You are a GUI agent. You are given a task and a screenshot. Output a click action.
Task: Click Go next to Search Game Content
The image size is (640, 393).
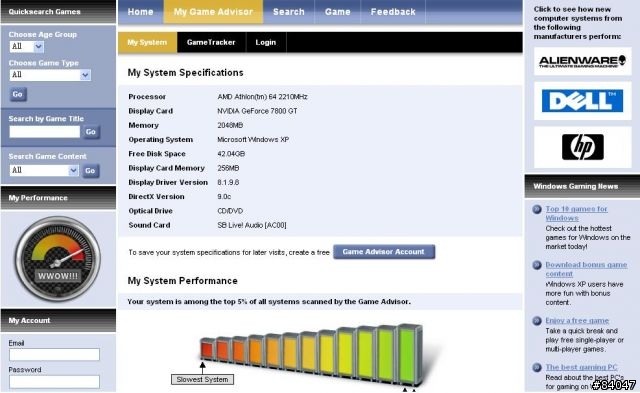(x=90, y=171)
